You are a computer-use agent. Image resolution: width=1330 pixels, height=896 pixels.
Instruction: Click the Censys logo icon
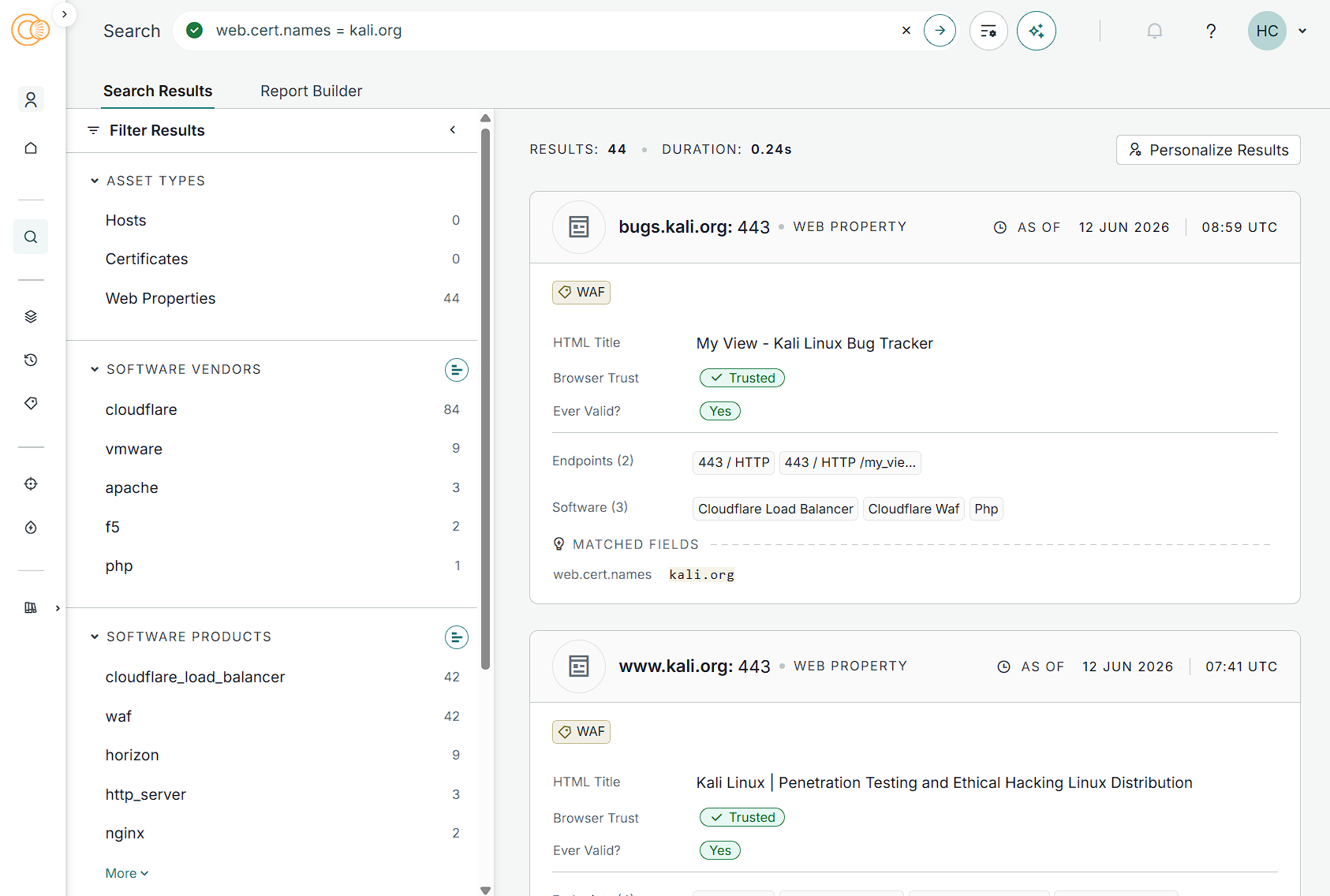[x=30, y=30]
